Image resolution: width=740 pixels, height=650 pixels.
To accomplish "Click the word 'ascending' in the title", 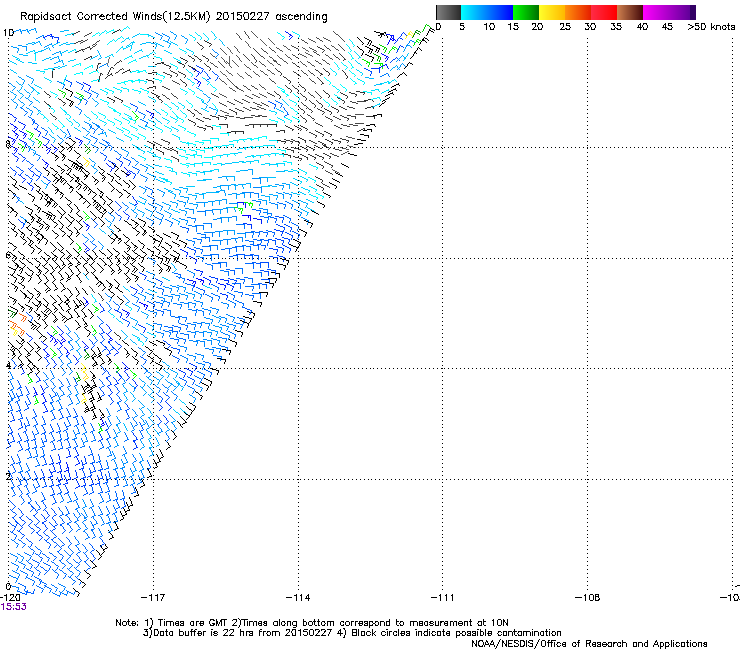I will (x=301, y=17).
